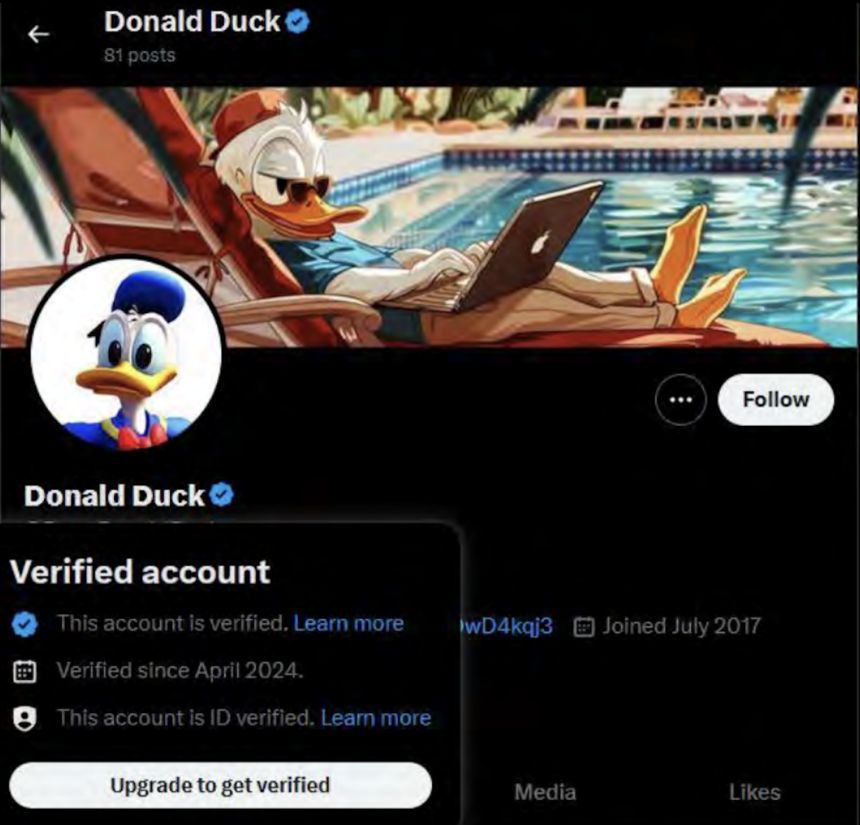Click the ID verification person icon in the popup
This screenshot has width=860, height=825.
[x=26, y=716]
